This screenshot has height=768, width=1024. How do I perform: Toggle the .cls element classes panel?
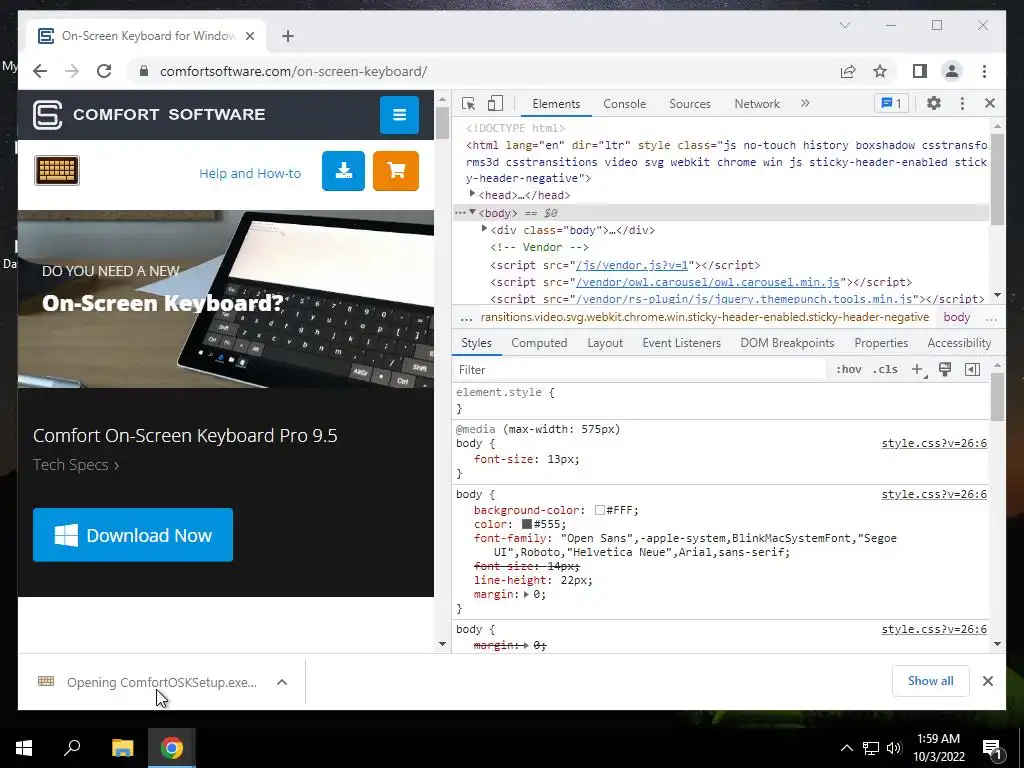coord(886,370)
